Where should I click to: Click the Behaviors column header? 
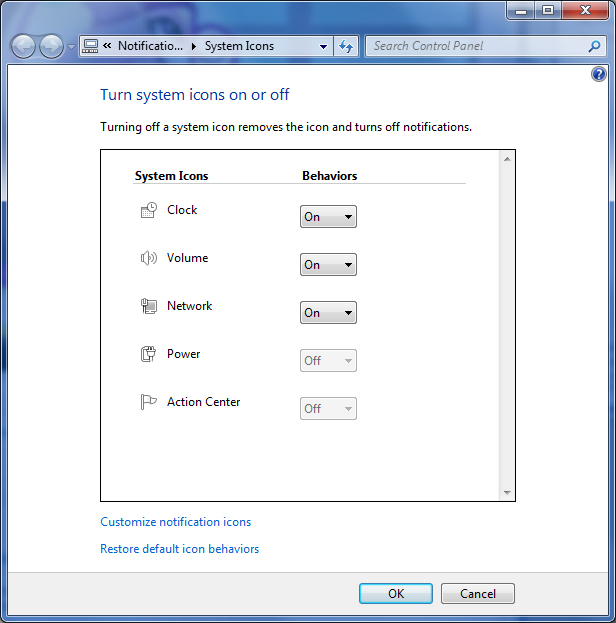[329, 176]
